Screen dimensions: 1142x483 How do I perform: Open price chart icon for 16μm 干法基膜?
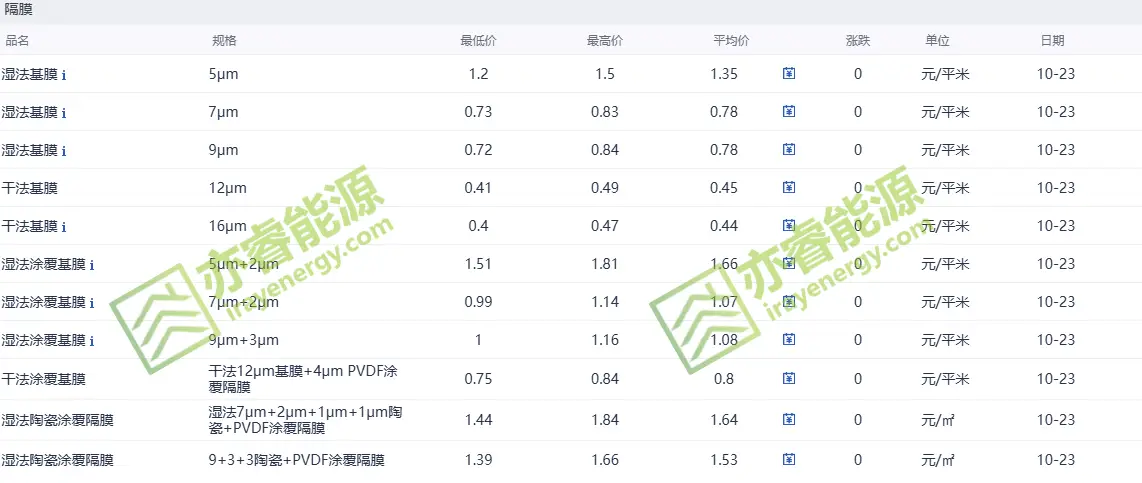tap(789, 226)
